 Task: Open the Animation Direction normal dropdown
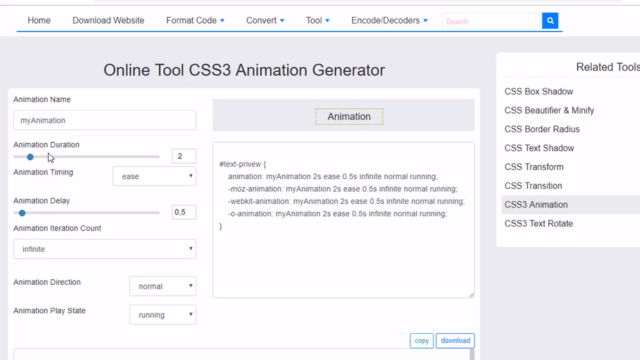coord(162,286)
